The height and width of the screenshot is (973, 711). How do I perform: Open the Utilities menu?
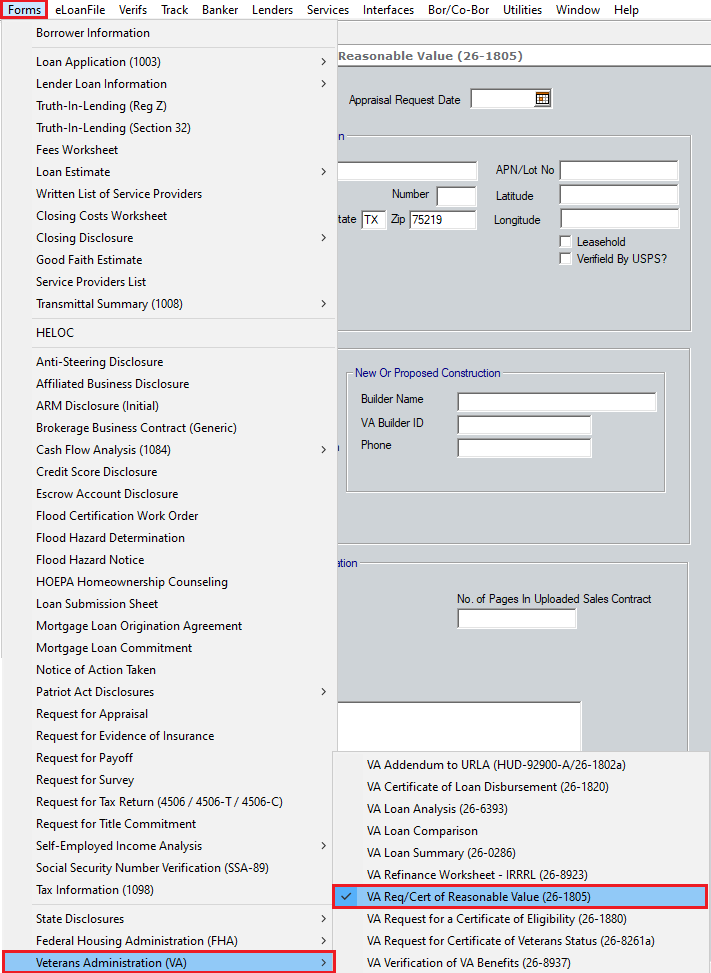pos(522,10)
